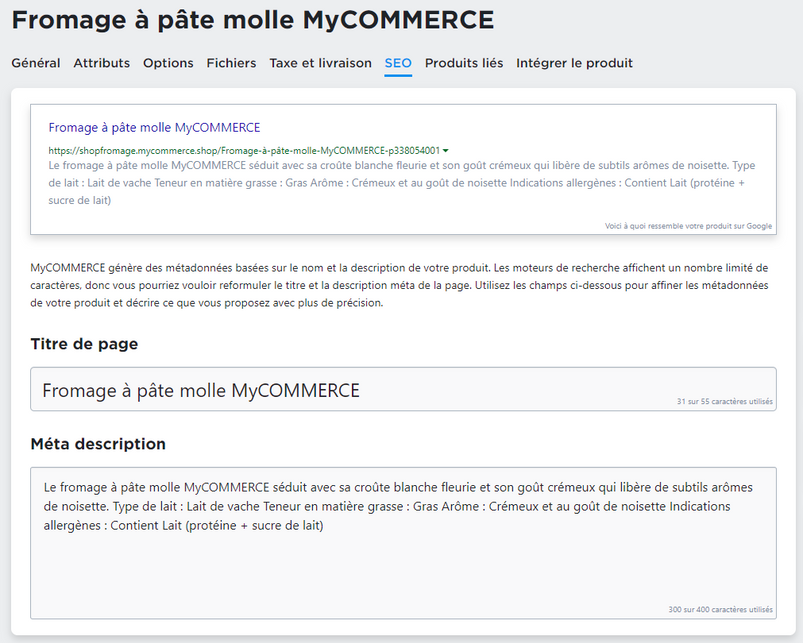Expand the small arrow after preview URL
Viewport: 803px width, 643px height.
[446, 151]
